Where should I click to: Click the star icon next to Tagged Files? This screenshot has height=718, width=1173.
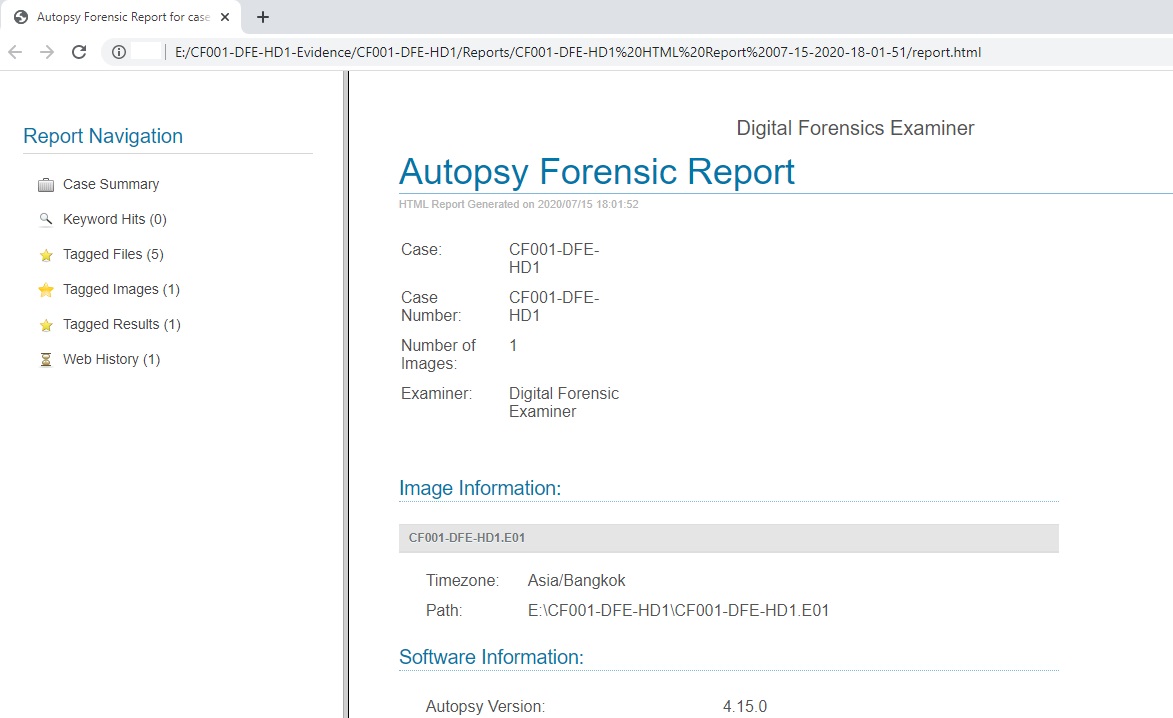click(46, 254)
